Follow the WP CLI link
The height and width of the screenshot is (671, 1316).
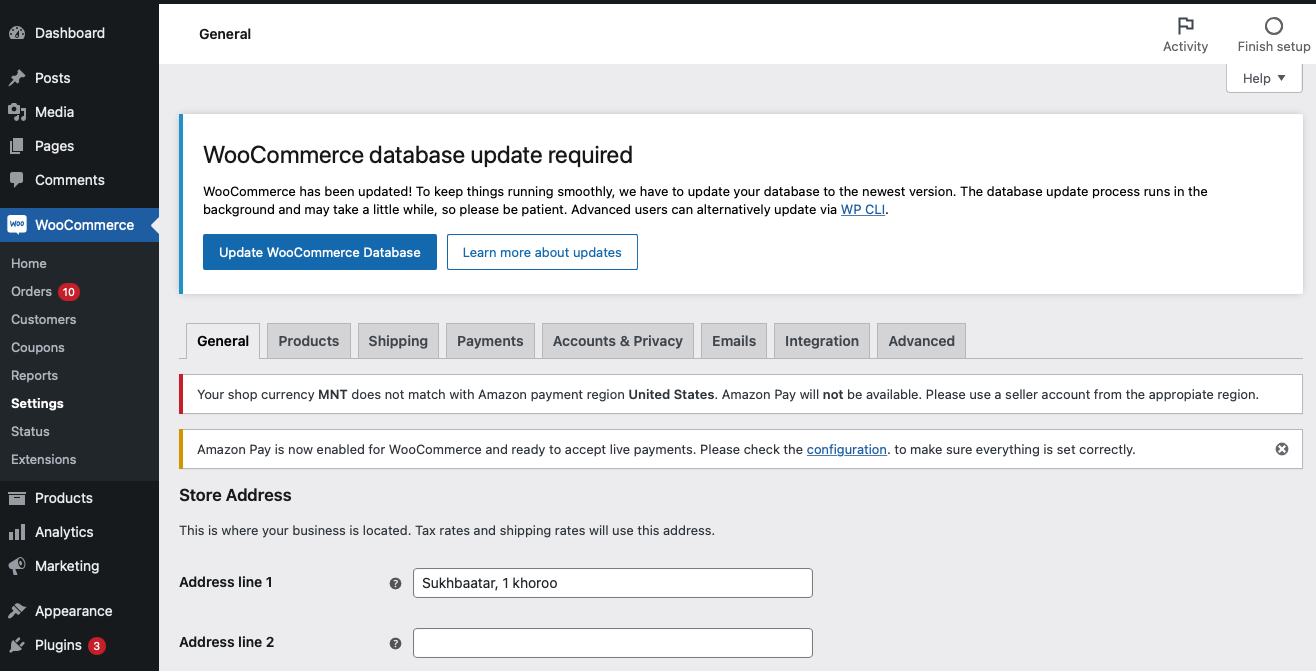[x=863, y=210]
